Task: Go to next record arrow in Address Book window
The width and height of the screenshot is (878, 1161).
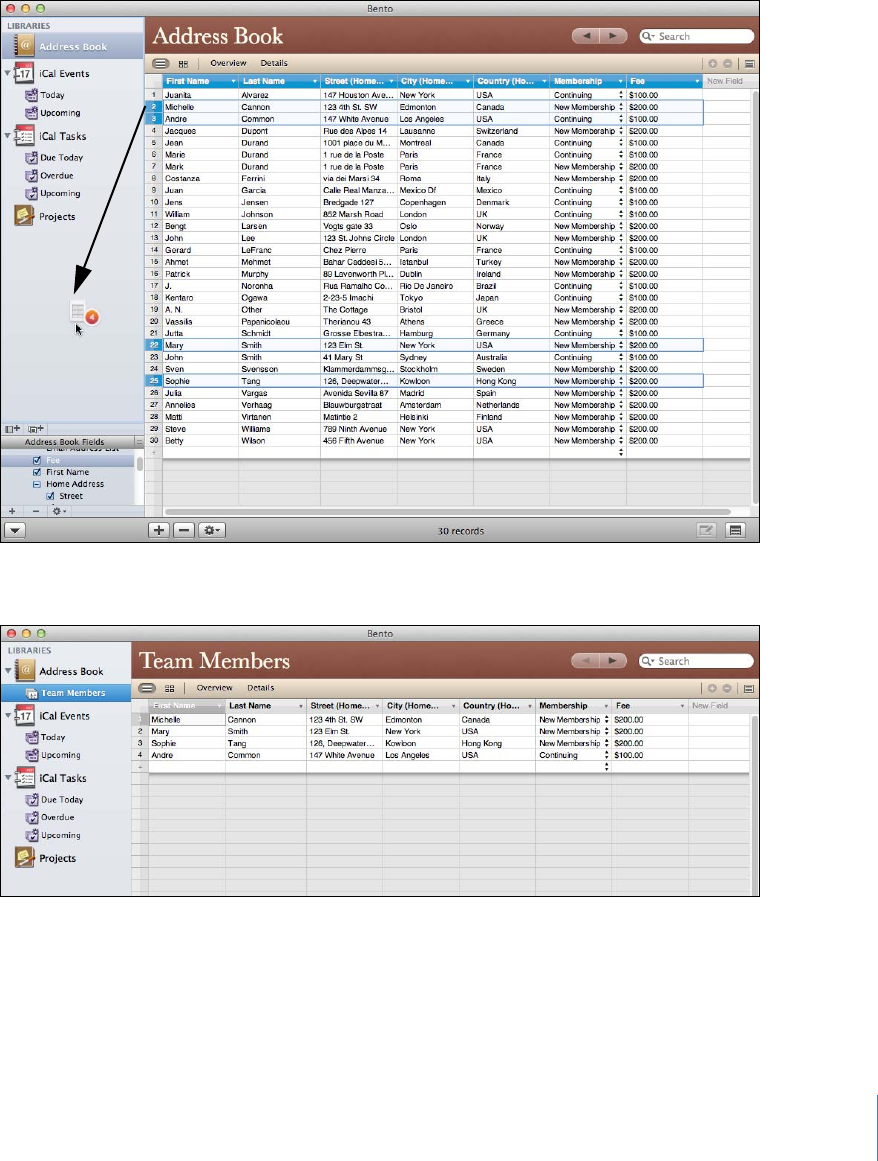Action: click(x=613, y=36)
